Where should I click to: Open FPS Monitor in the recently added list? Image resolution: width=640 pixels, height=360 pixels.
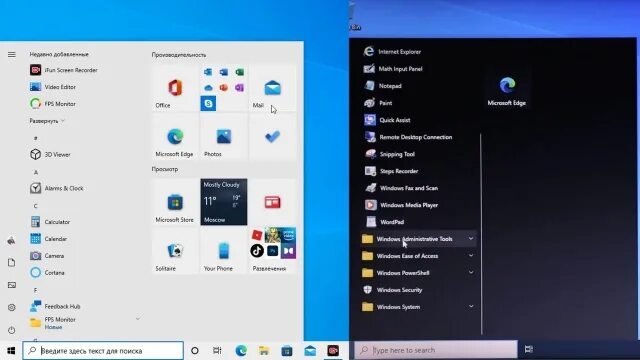(x=53, y=104)
